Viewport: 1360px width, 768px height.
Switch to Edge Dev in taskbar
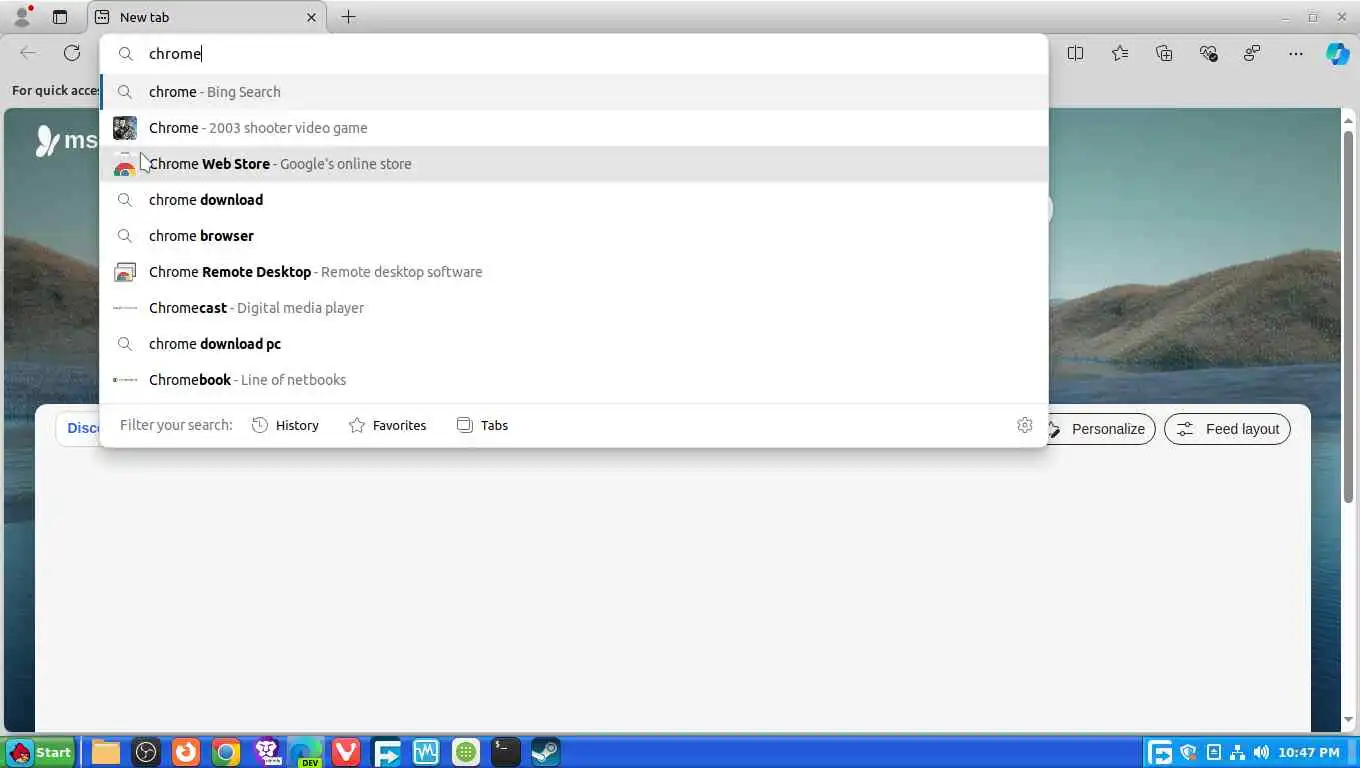pos(306,752)
